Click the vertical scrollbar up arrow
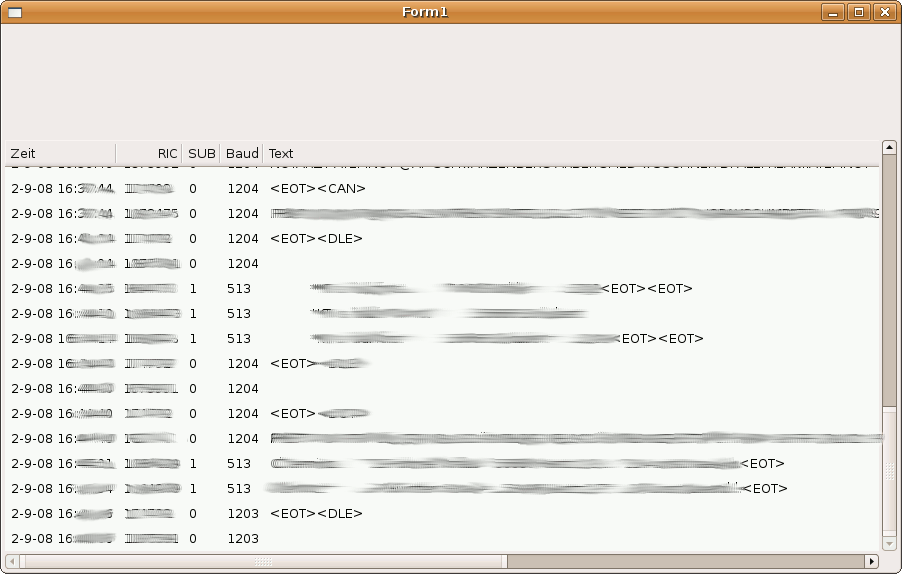 [889, 148]
